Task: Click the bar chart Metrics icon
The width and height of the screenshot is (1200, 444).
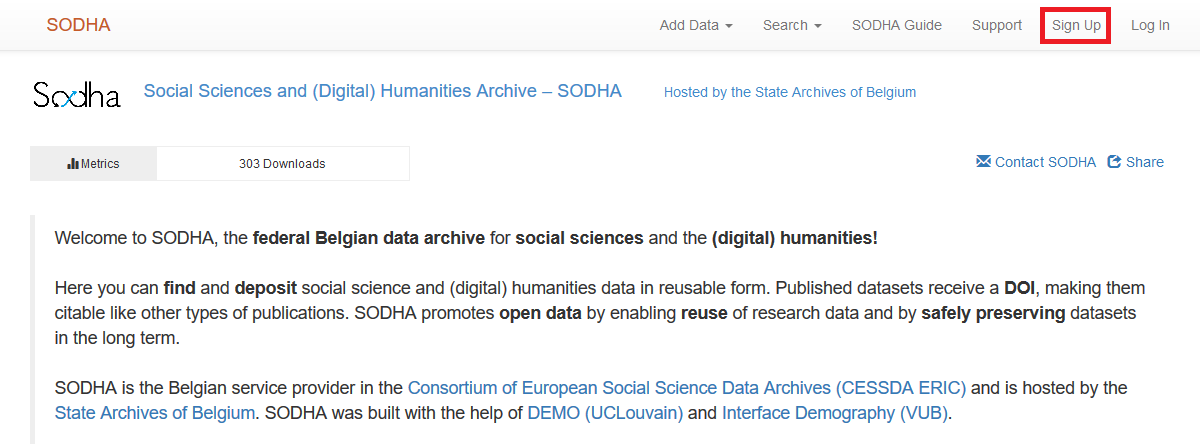Action: point(73,164)
